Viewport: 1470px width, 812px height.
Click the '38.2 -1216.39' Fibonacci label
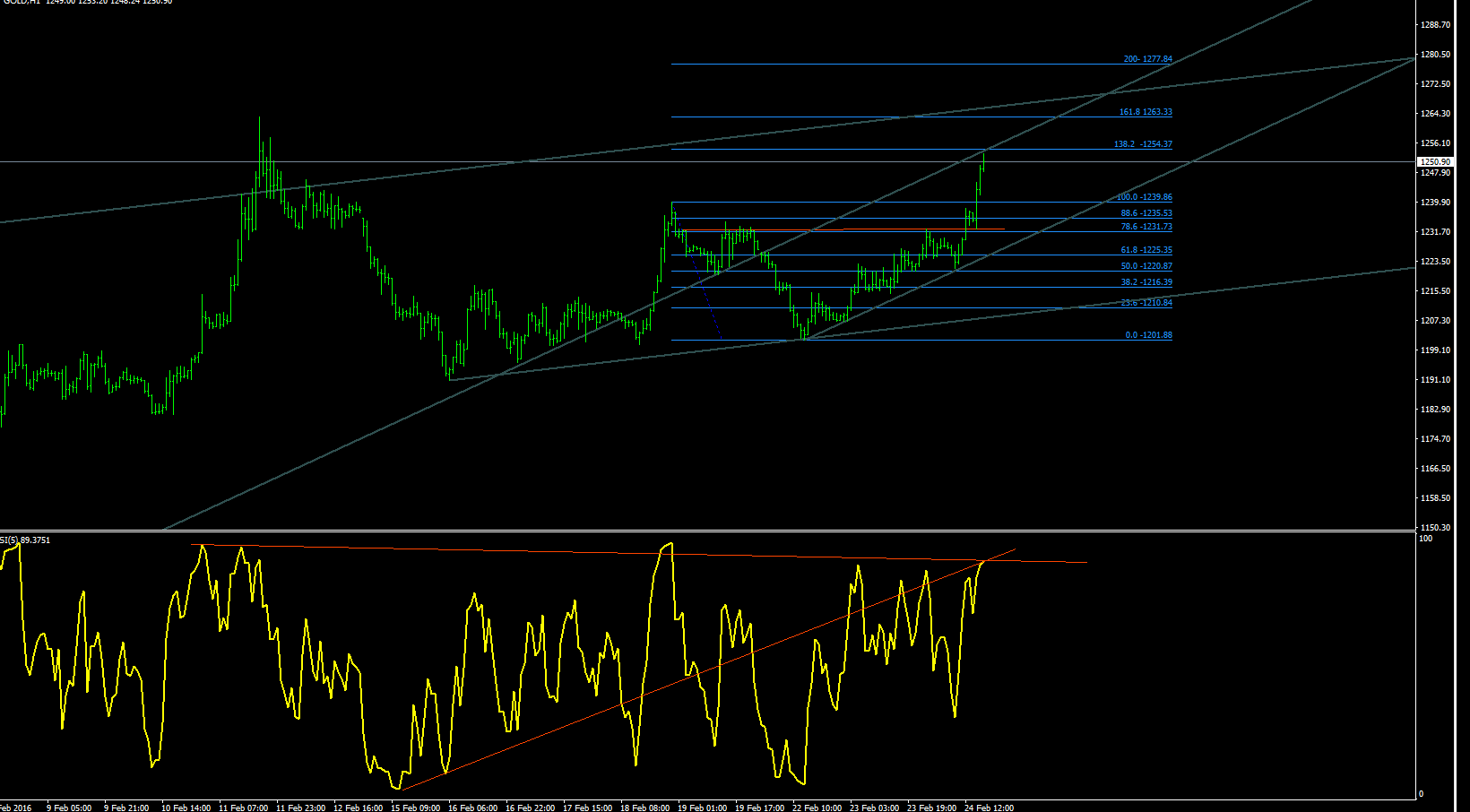click(1146, 282)
